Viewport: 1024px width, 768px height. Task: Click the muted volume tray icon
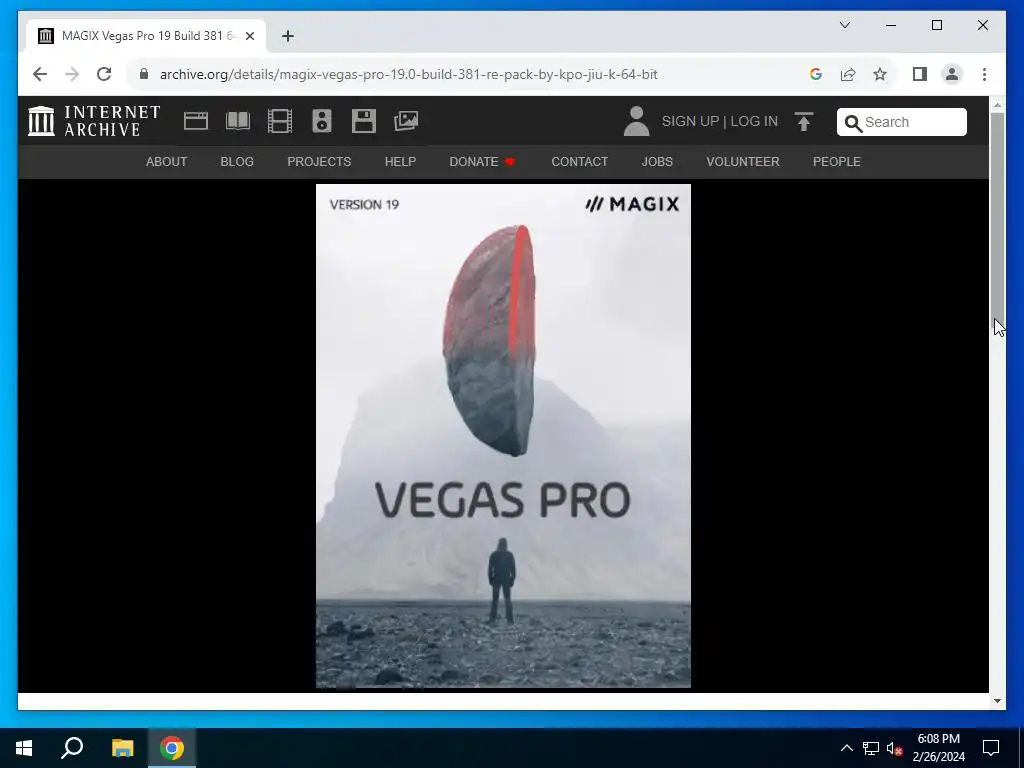(894, 748)
